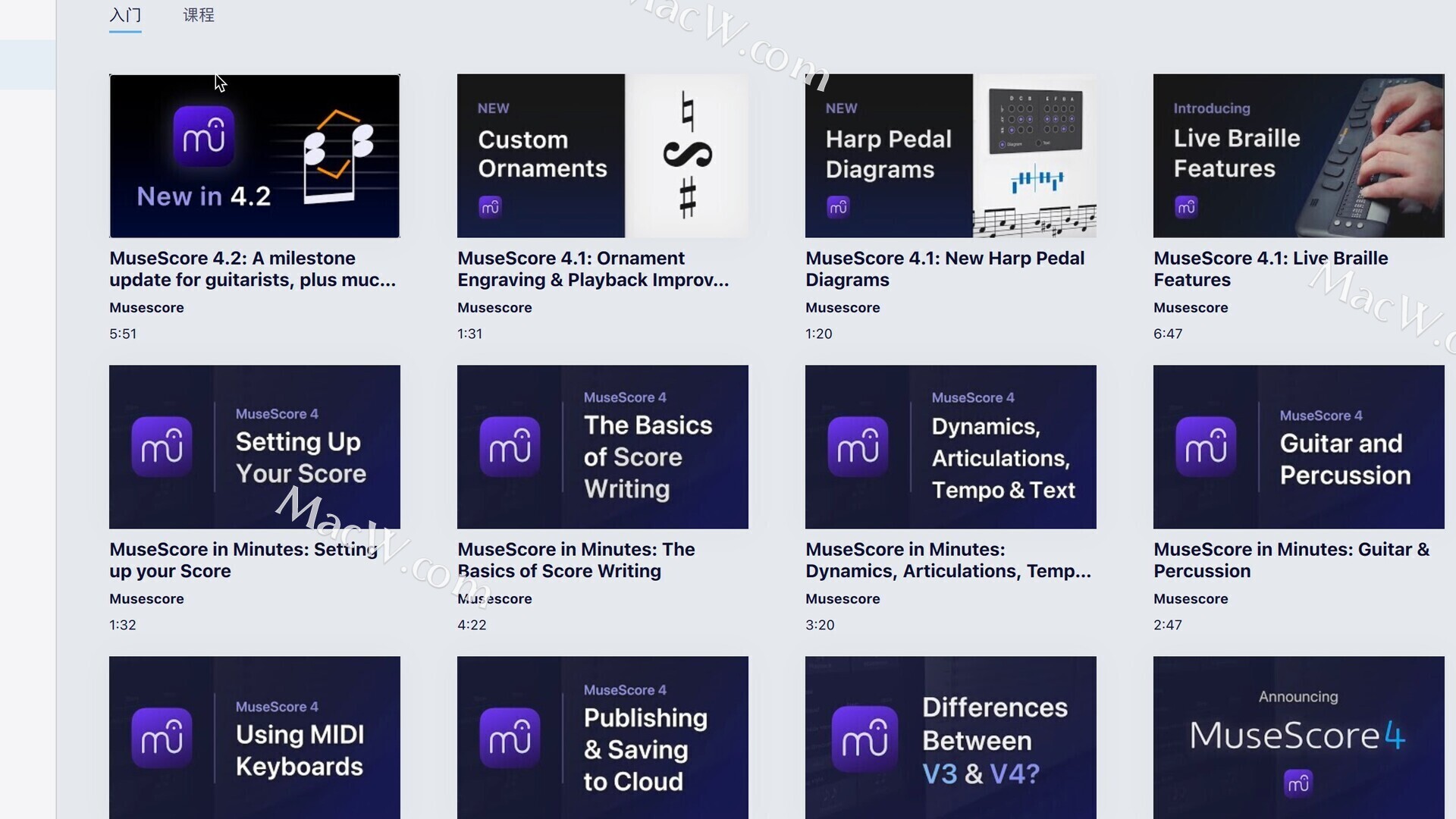This screenshot has width=1456, height=819.
Task: Open the Dynamics, Articulations, Tempo & Text thumbnail
Action: coord(951,447)
